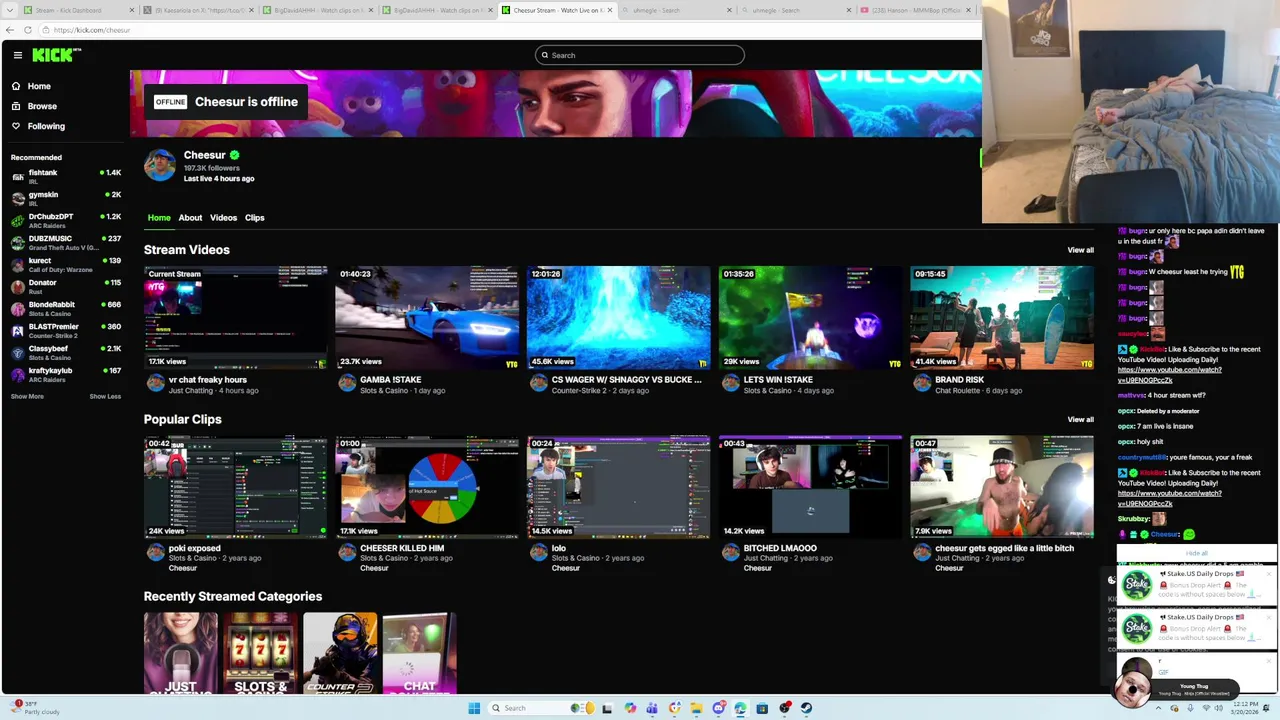Open kraftykaylub channel avatar
Viewport: 1280px width, 720px height.
[x=17, y=374]
